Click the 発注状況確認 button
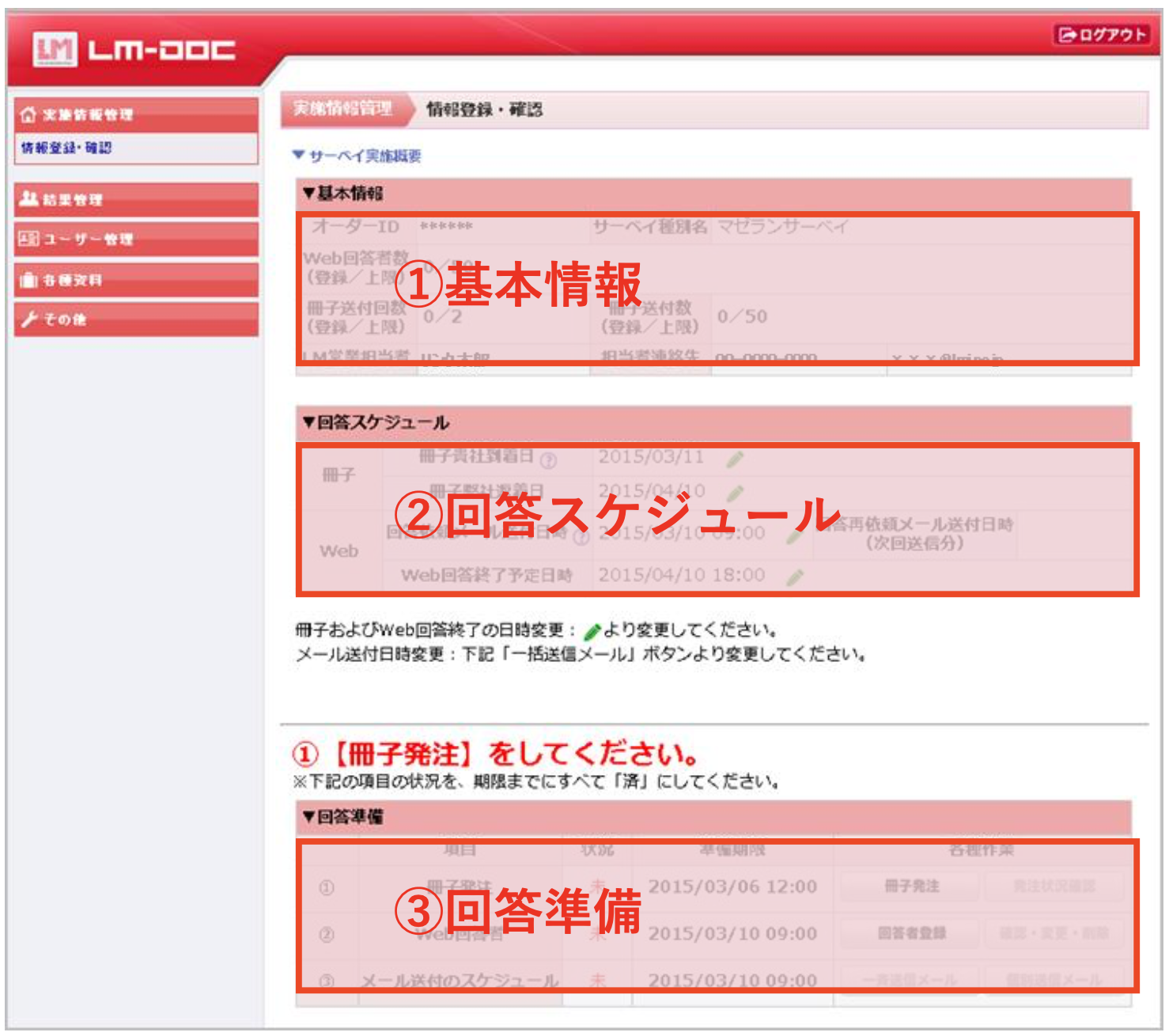Image resolution: width=1169 pixels, height=1036 pixels. click(1054, 887)
